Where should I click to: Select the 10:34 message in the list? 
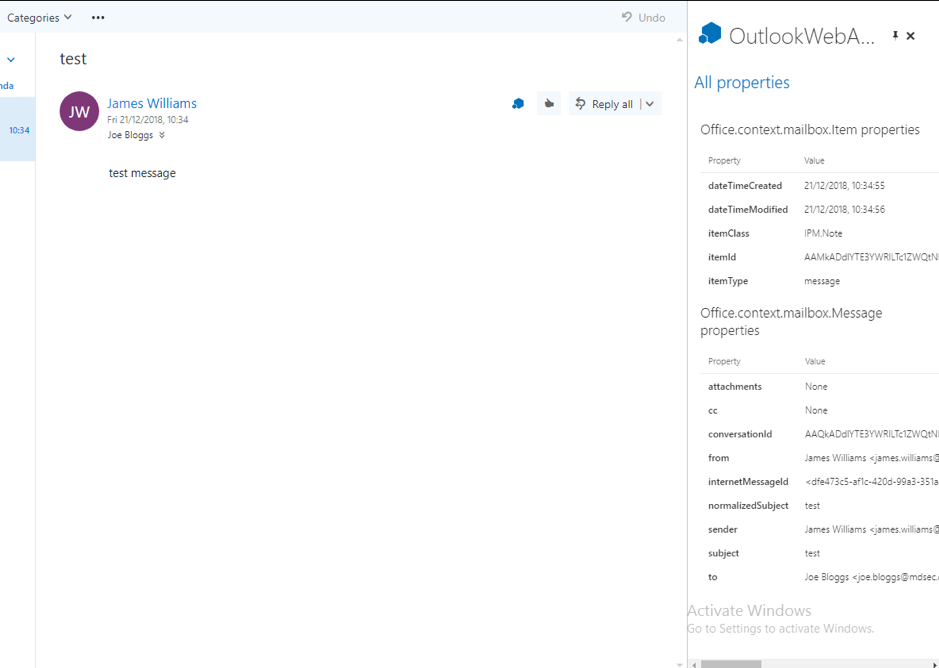pos(19,130)
